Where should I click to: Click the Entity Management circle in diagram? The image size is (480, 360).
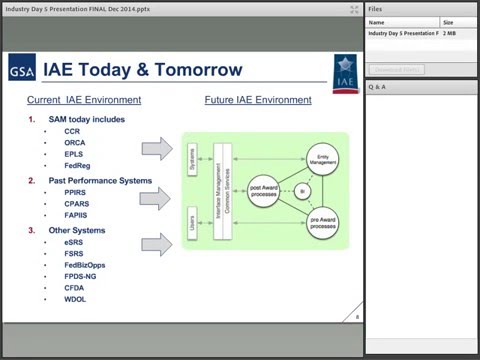pos(322,159)
